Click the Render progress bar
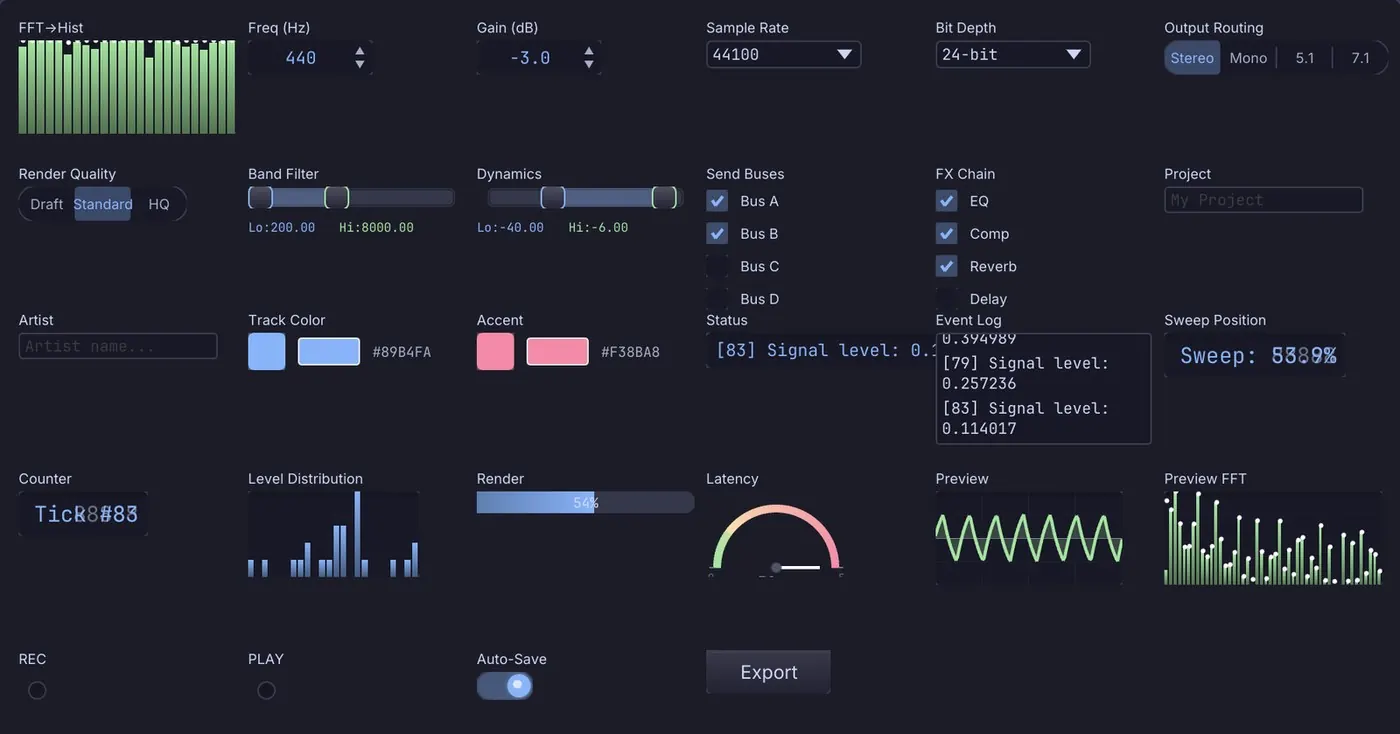This screenshot has width=1400, height=734. (586, 502)
